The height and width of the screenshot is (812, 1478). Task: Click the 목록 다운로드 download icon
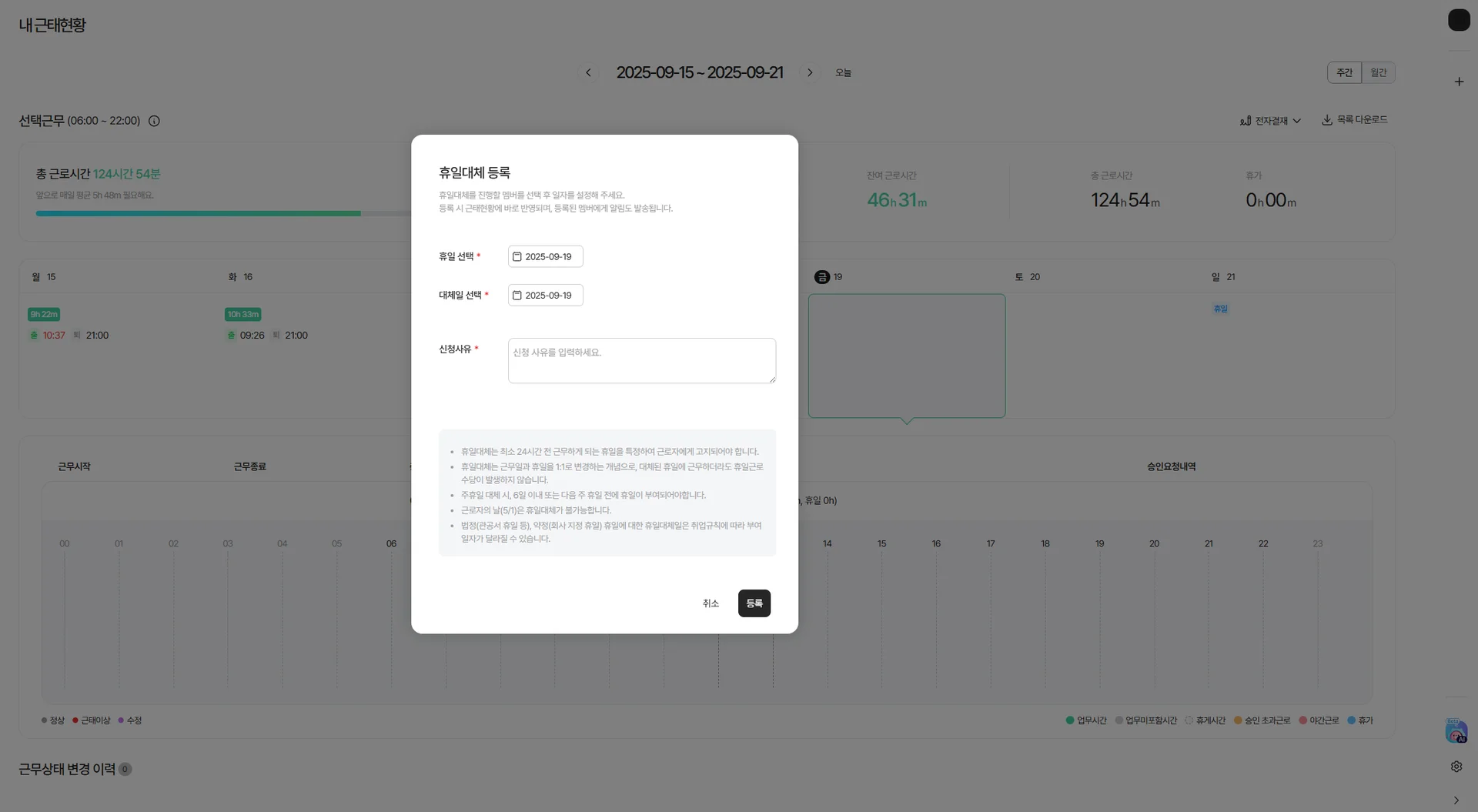[x=1326, y=120]
